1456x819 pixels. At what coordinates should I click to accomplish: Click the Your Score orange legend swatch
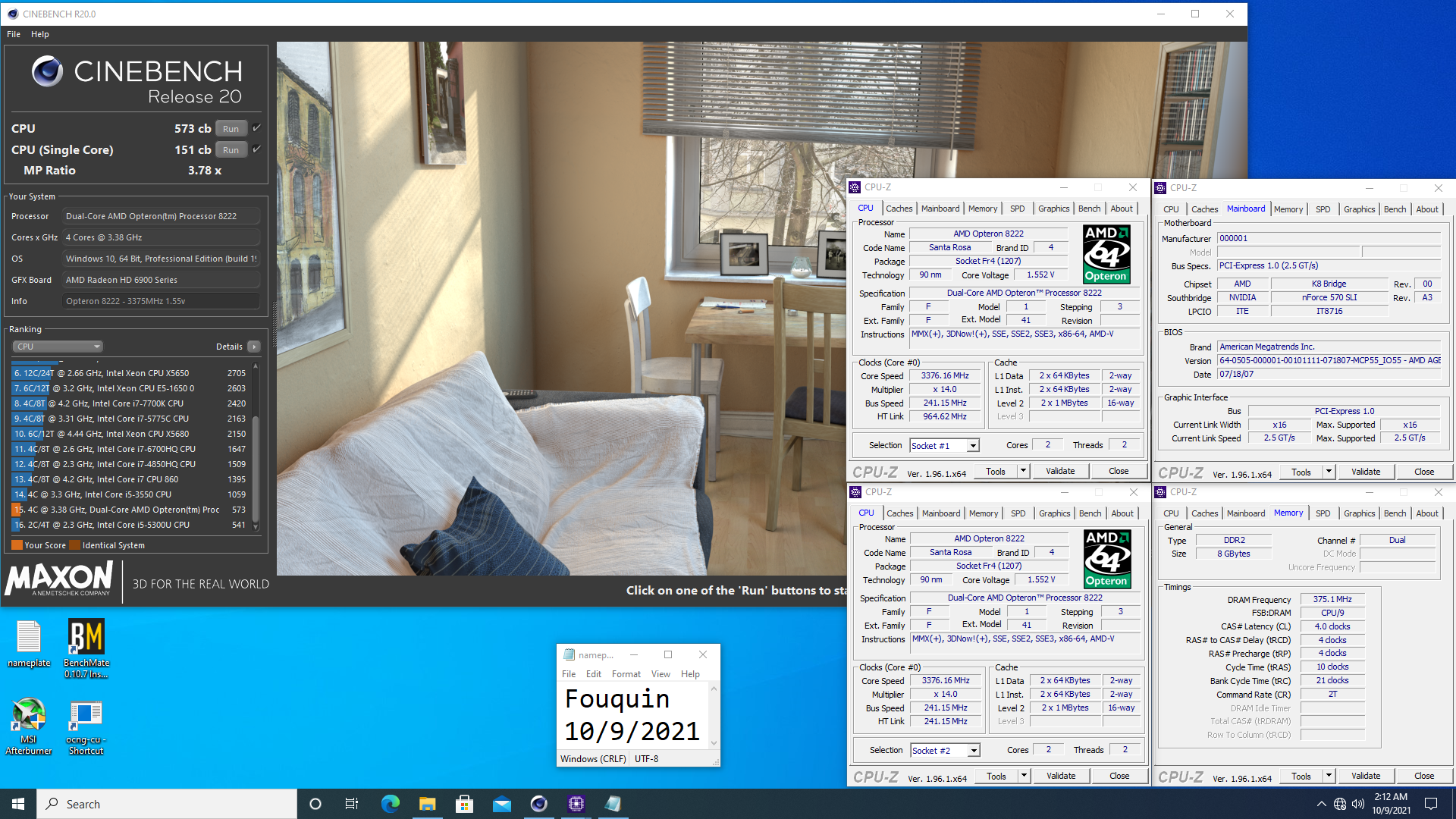click(x=17, y=545)
